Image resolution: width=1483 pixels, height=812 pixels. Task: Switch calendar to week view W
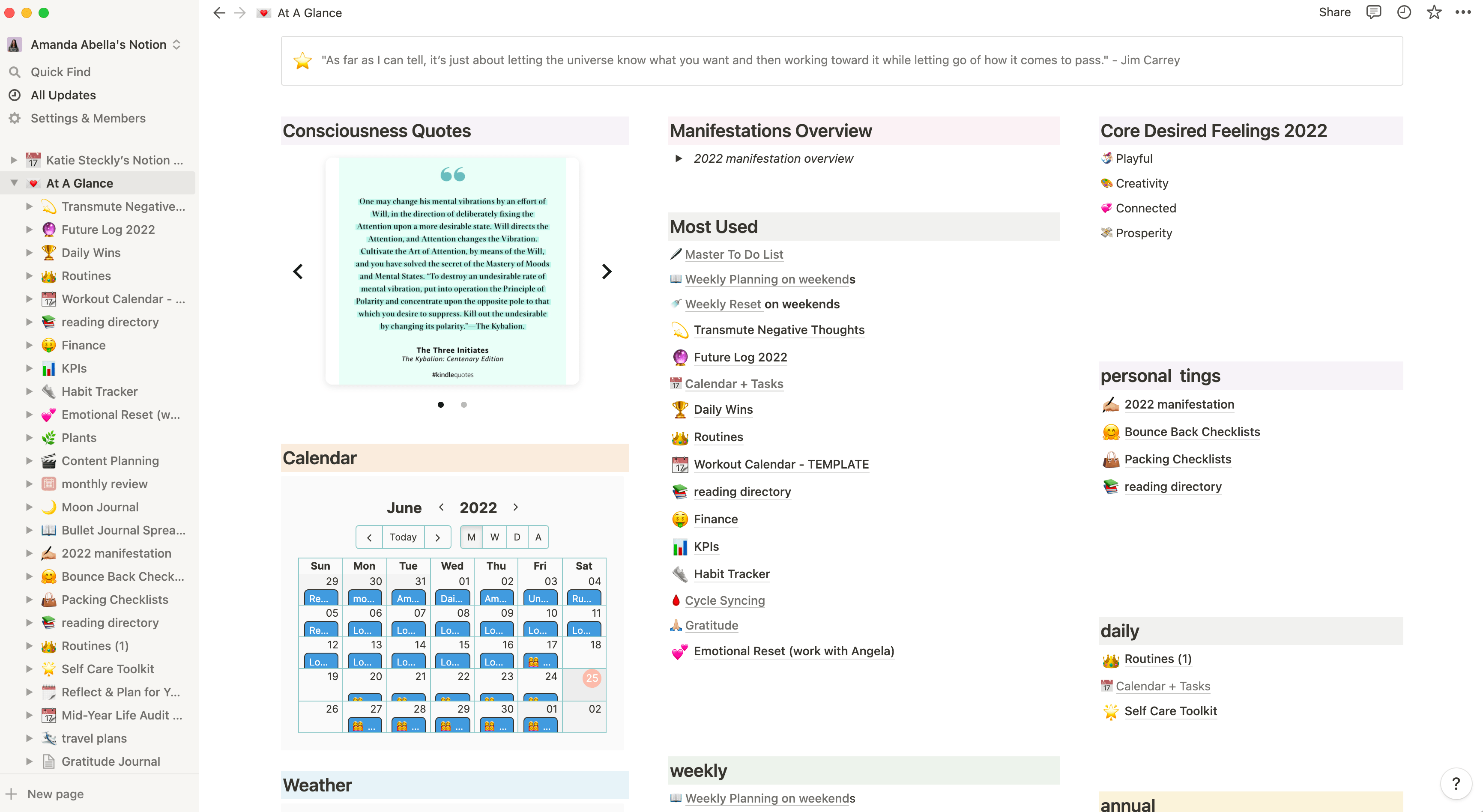coord(494,537)
